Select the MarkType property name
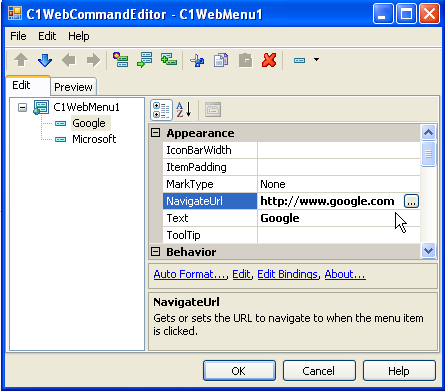The width and height of the screenshot is (445, 391). tap(210, 184)
